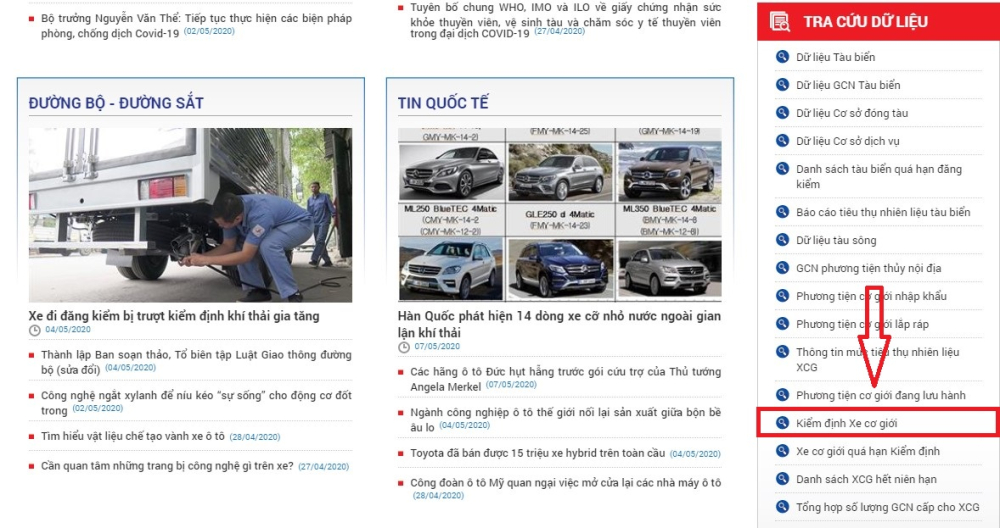
Task: Click the search icon beside Danh sách tàu biển quá hạn
Action: [x=782, y=168]
